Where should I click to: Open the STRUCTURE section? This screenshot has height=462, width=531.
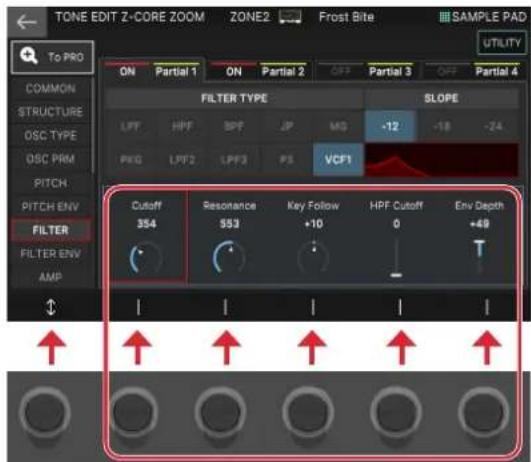[x=50, y=112]
